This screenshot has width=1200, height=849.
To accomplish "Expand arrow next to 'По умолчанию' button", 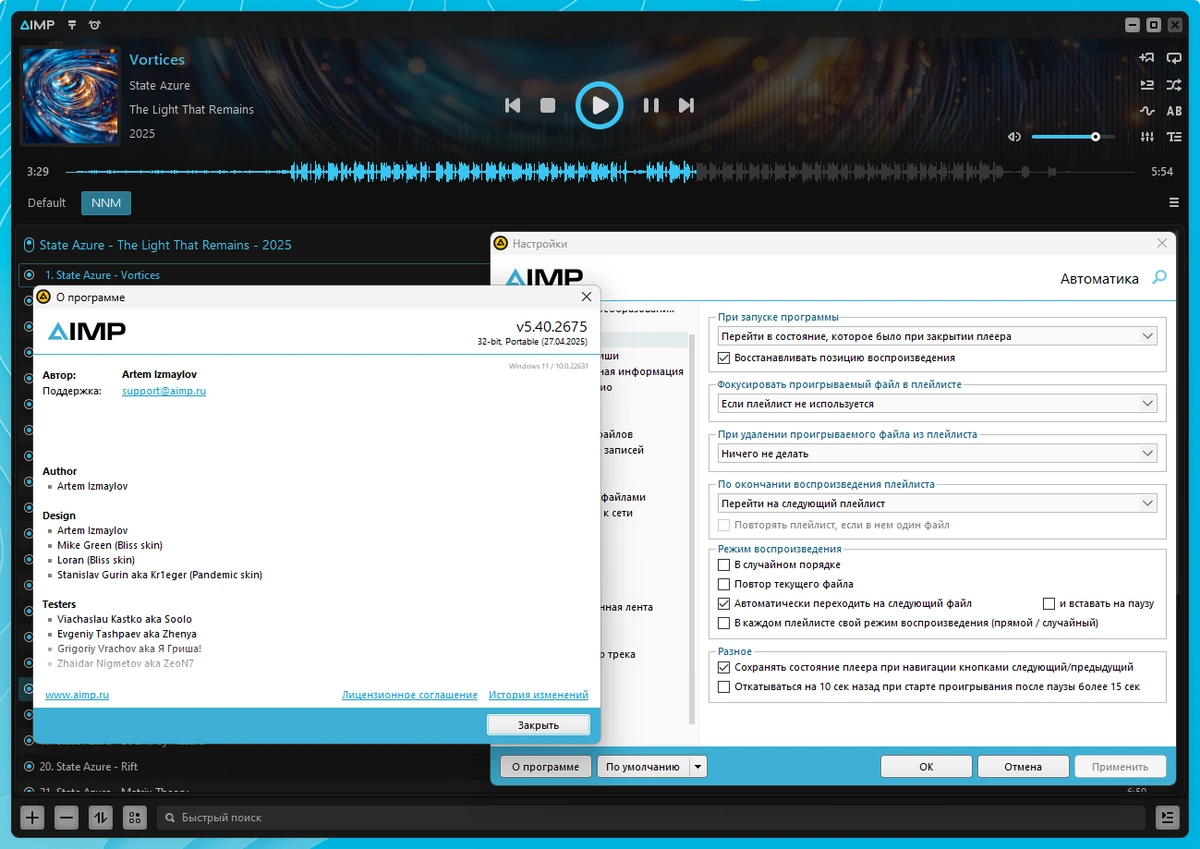I will pyautogui.click(x=699, y=767).
